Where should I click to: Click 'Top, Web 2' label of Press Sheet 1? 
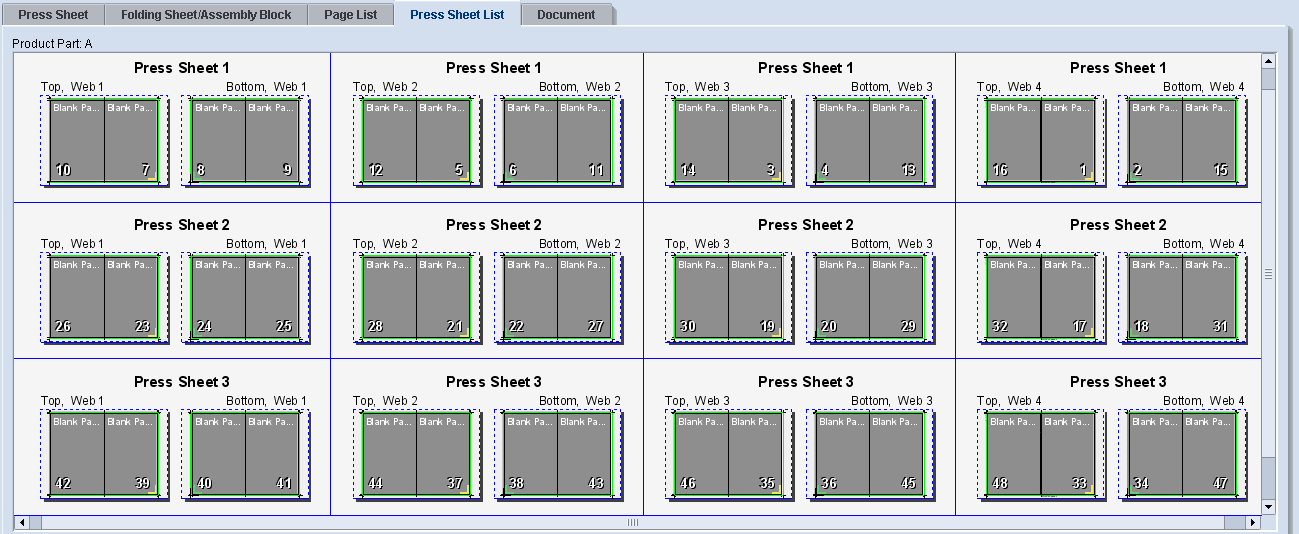point(385,88)
